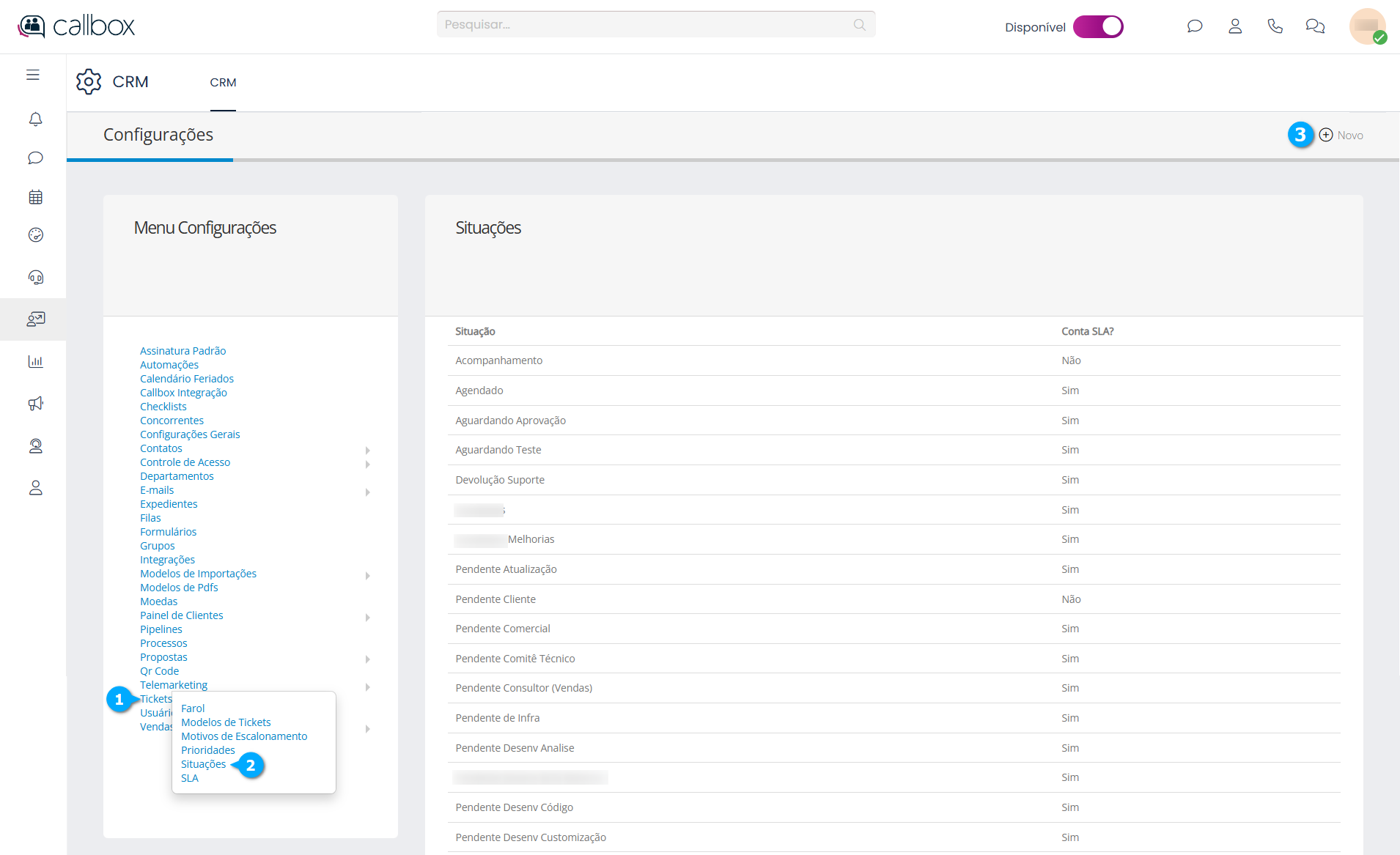Image resolution: width=1400 pixels, height=855 pixels.
Task: Open the Pipelines settings link
Action: click(161, 629)
